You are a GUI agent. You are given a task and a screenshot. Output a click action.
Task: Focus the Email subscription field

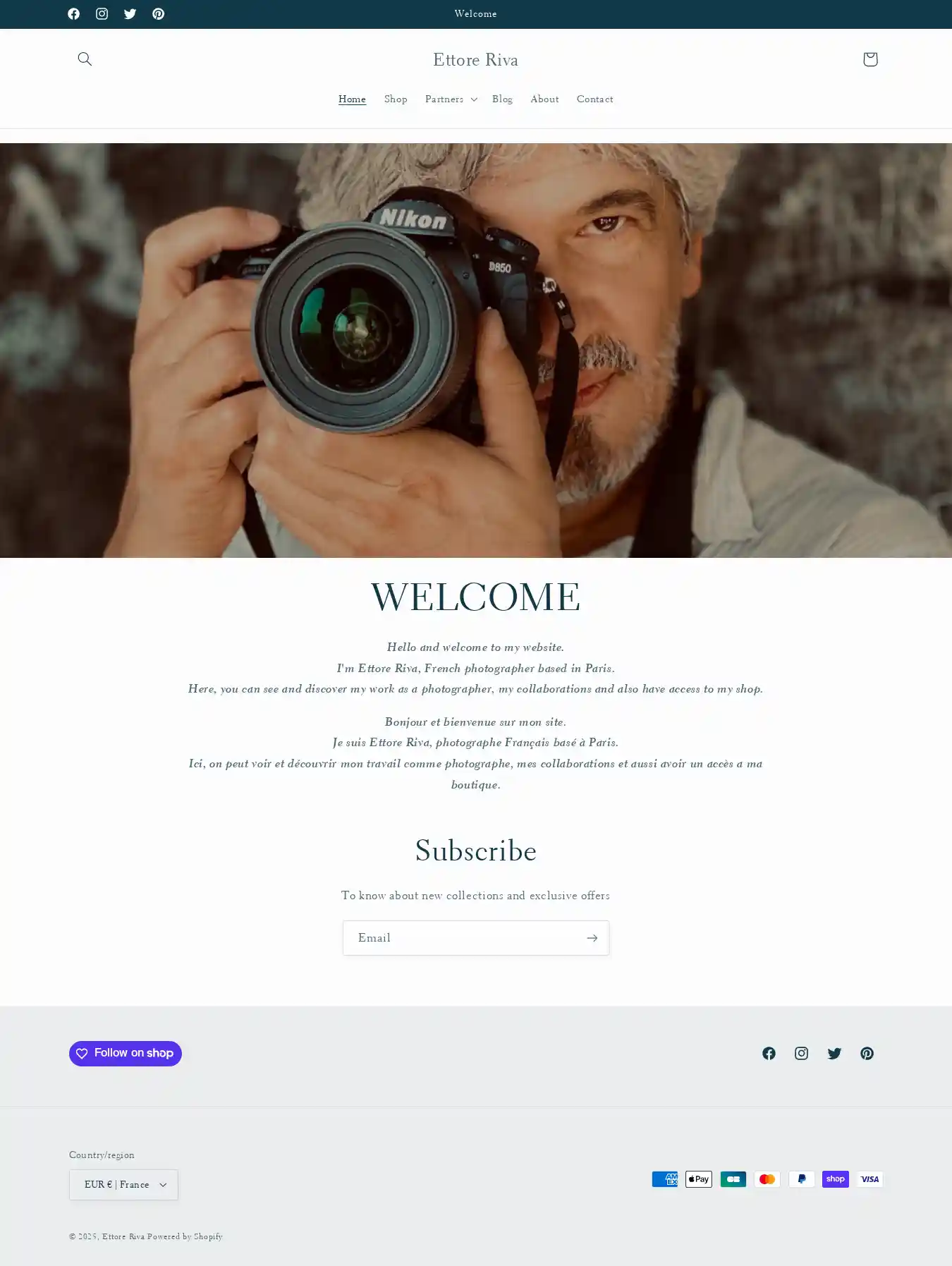(x=462, y=938)
